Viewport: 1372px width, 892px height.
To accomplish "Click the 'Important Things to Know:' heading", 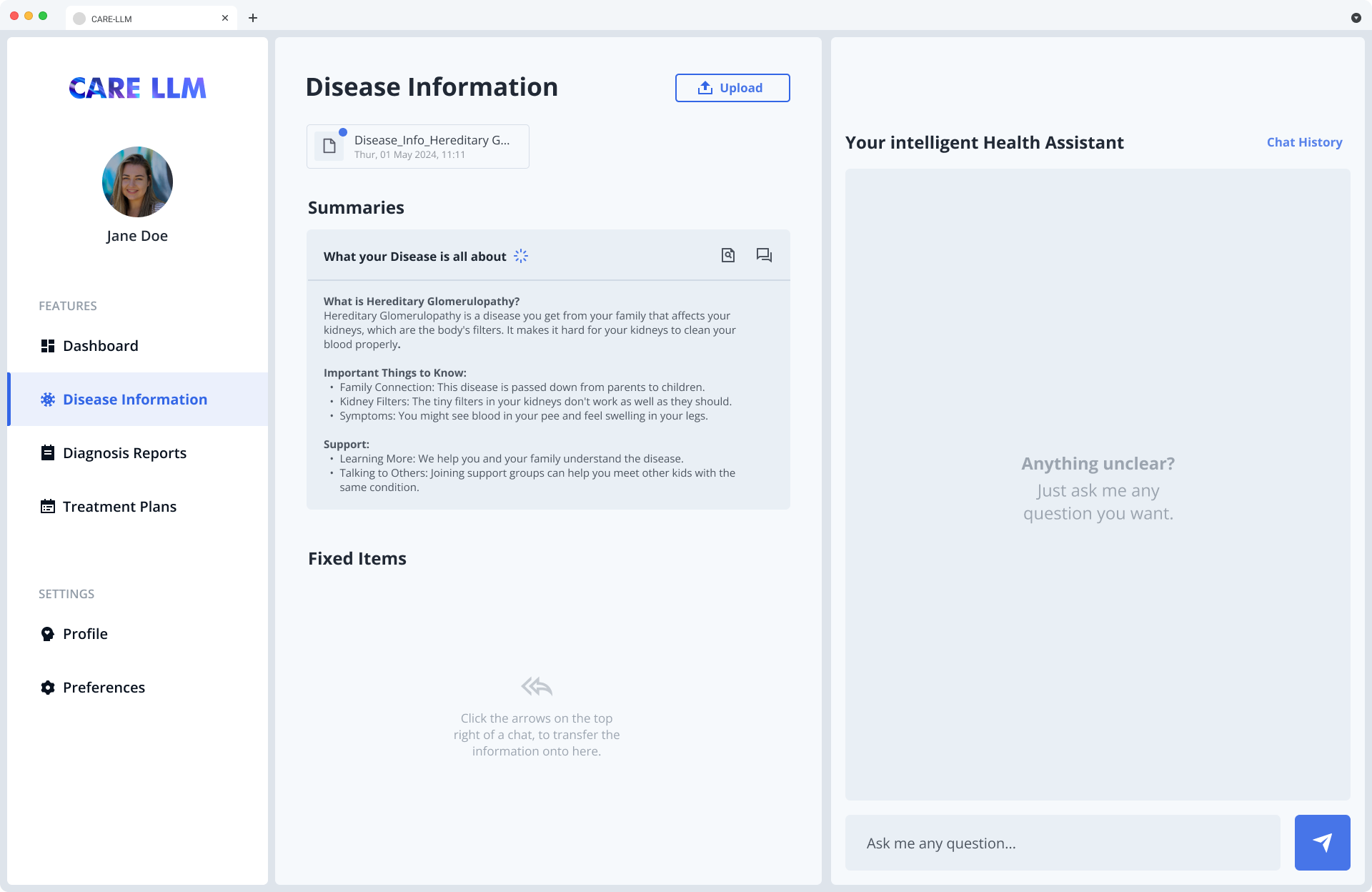I will coord(395,373).
